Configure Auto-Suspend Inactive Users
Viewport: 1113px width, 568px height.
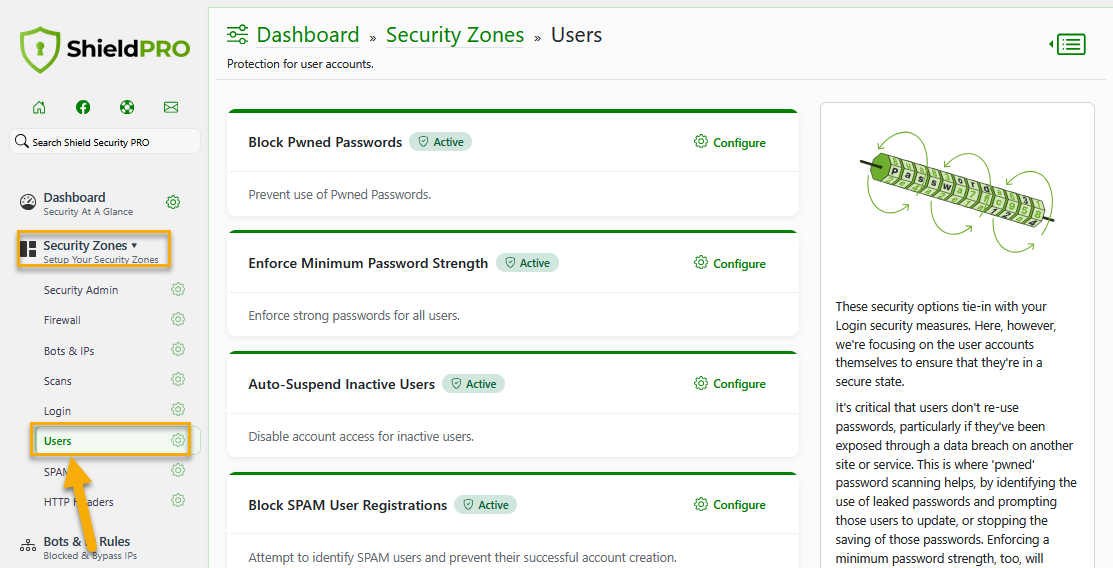pos(730,384)
